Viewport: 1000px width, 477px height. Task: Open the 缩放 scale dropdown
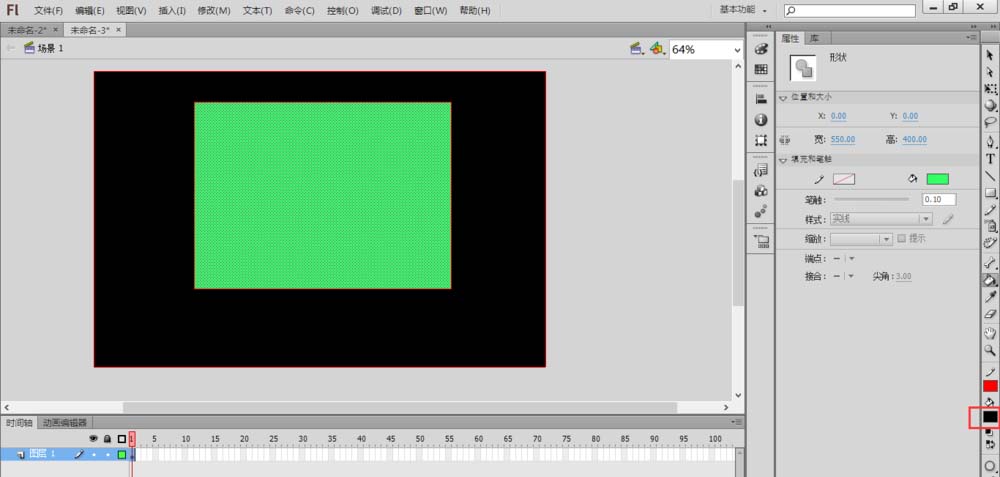pos(861,239)
